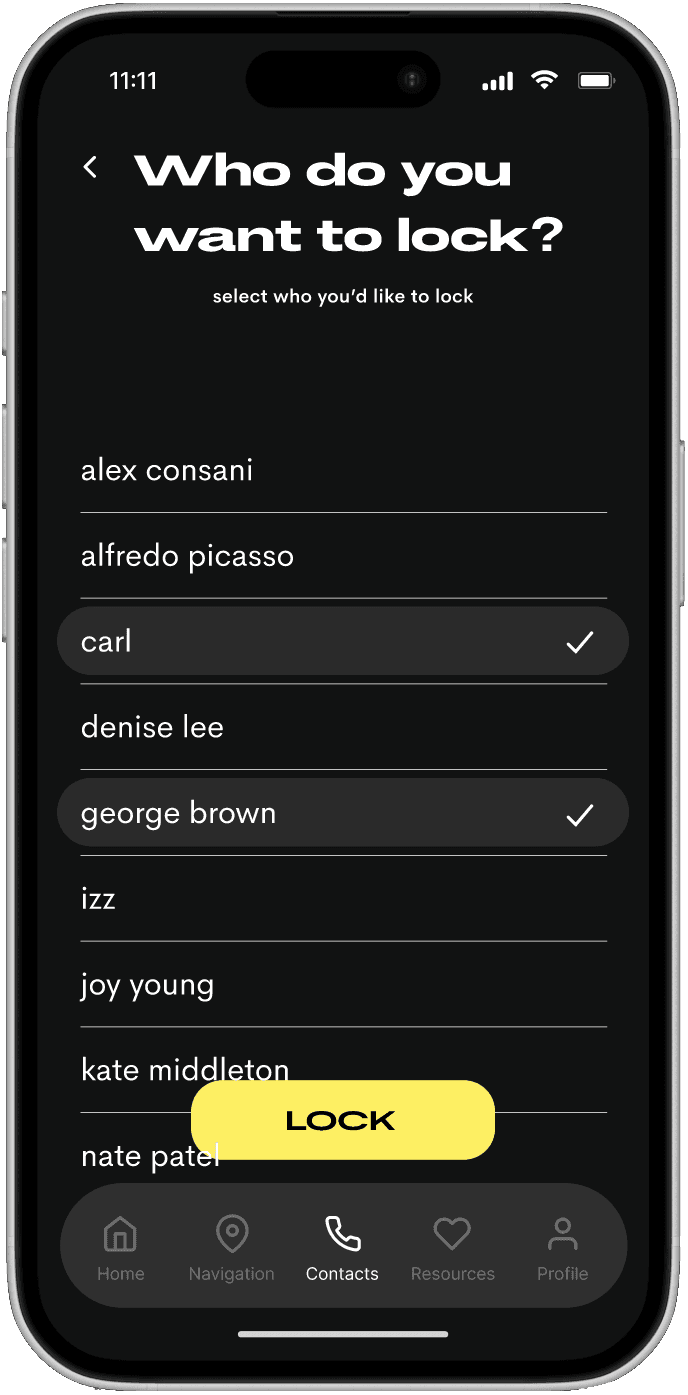Uncheck the checkmark for george brown

(580, 815)
